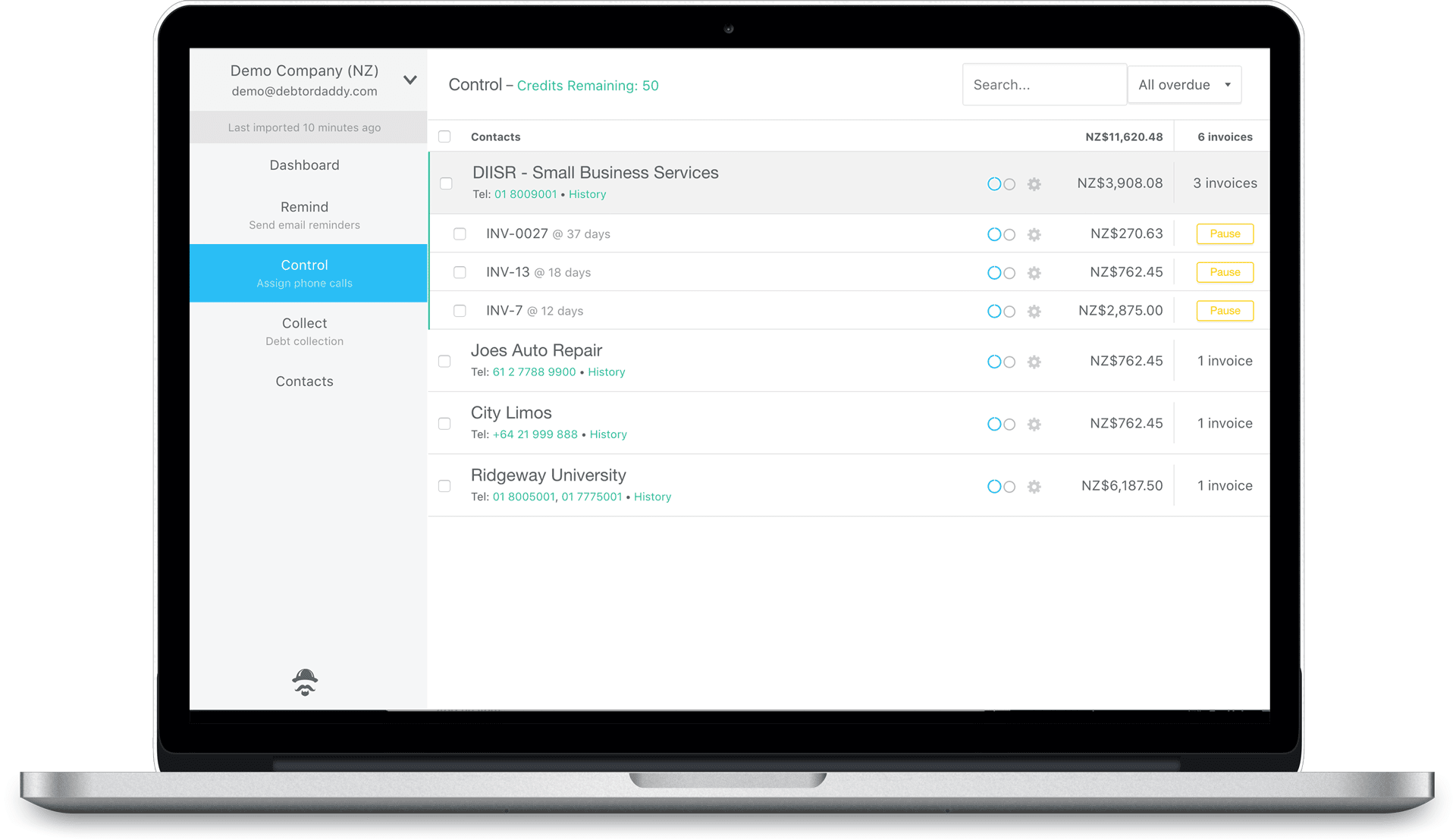Image resolution: width=1456 pixels, height=840 pixels.
Task: Check the City Limos checkbox
Action: coord(444,424)
